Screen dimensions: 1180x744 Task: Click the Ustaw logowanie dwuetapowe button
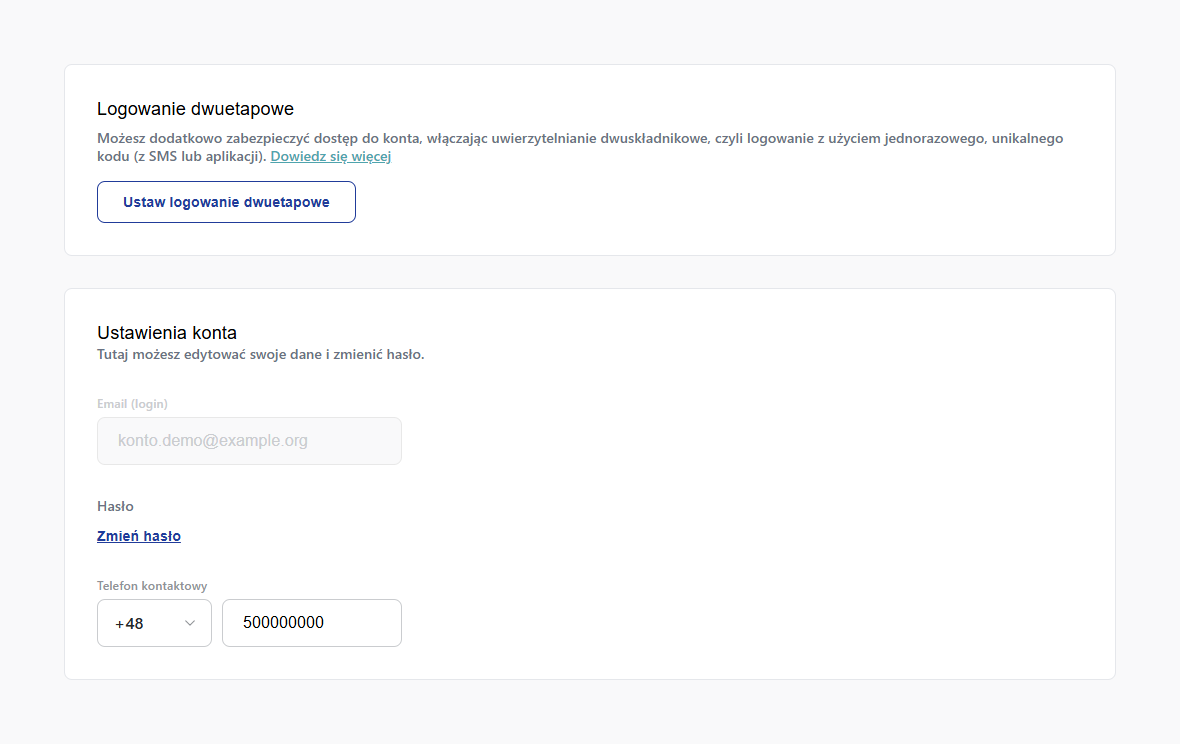(226, 202)
